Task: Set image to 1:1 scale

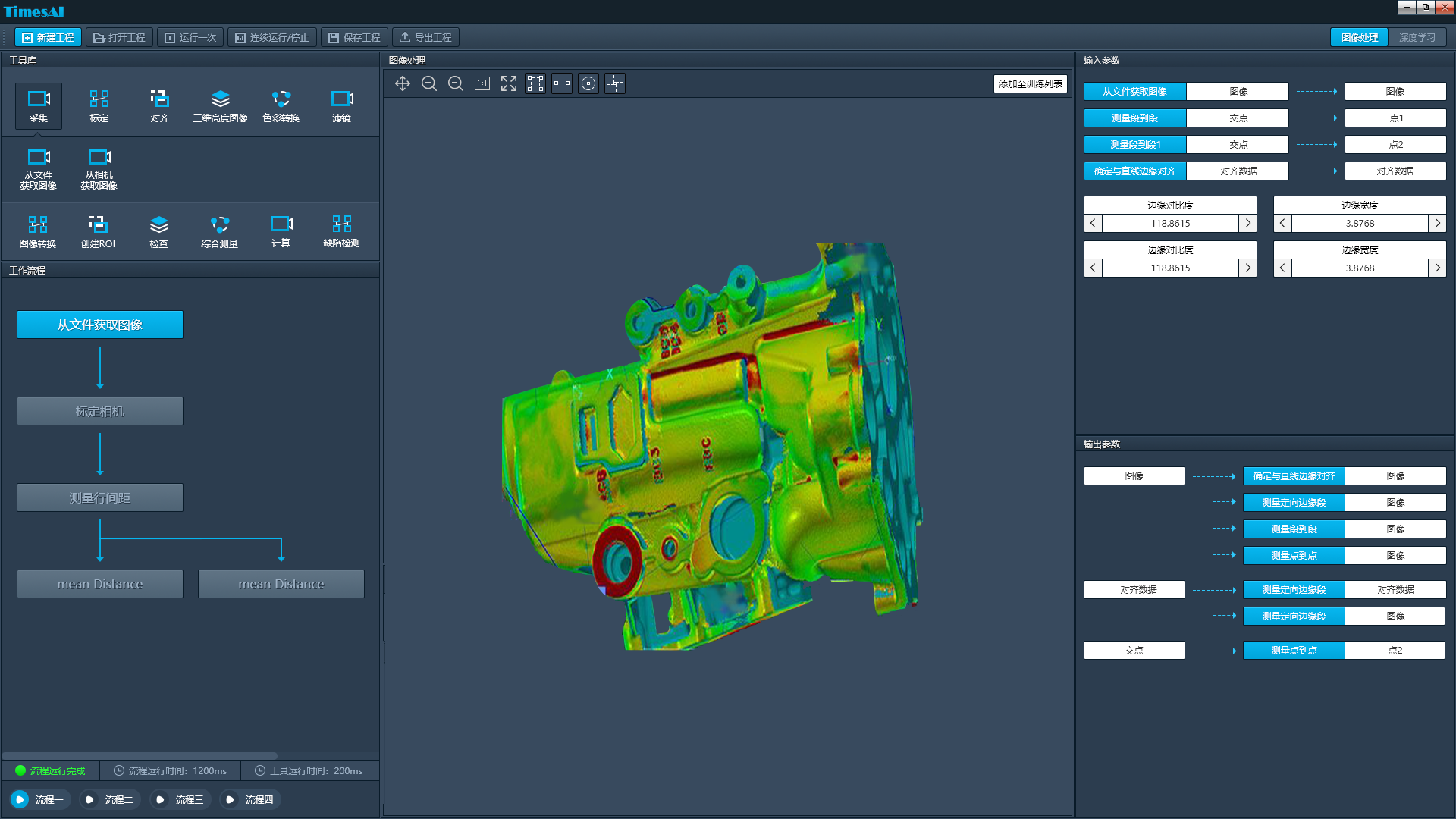Action: (482, 83)
